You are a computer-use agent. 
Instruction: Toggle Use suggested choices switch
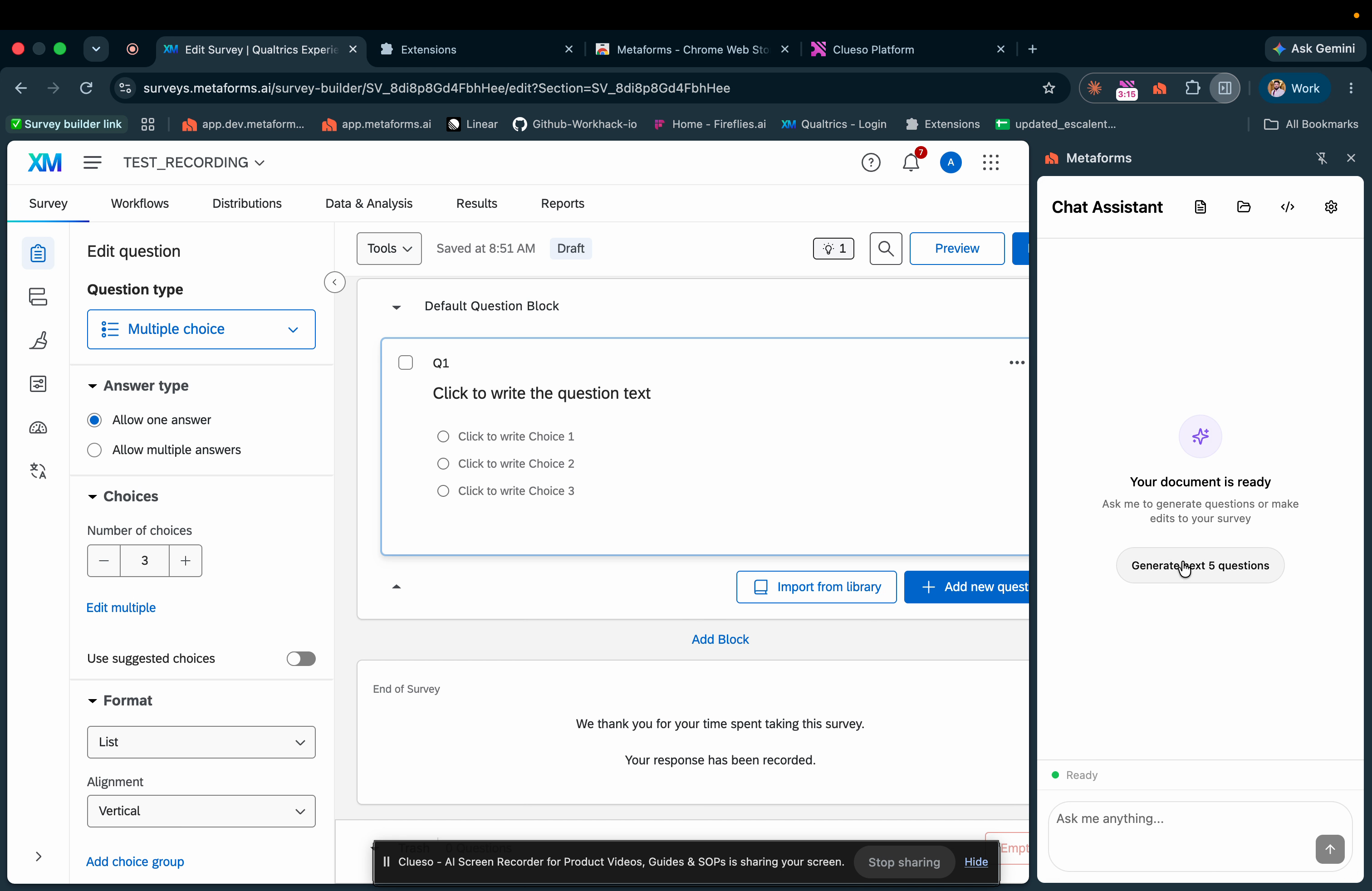301,658
